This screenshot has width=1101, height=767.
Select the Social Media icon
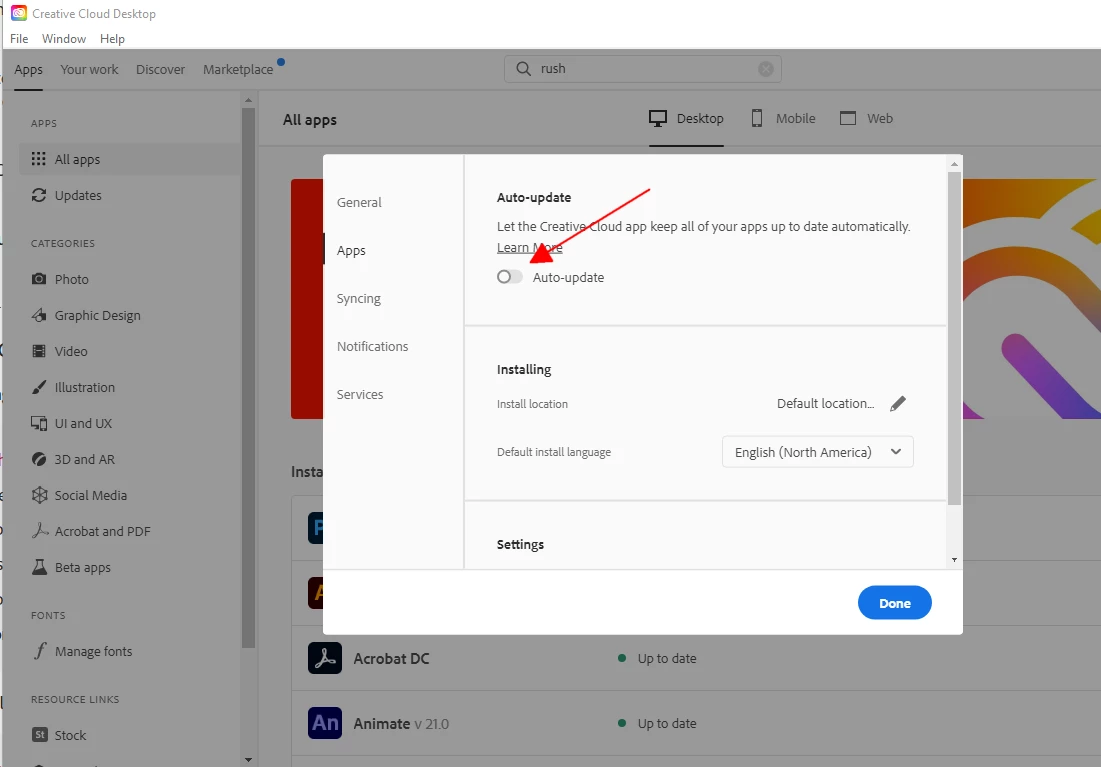pyautogui.click(x=39, y=495)
